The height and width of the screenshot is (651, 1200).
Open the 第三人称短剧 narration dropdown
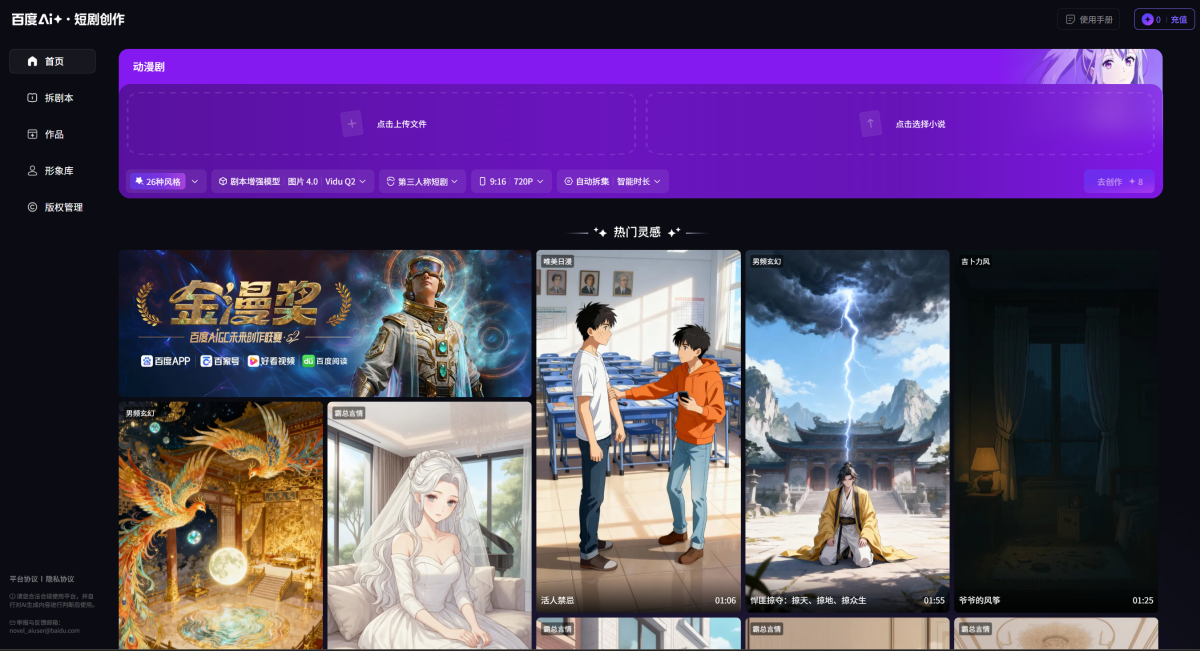454,182
